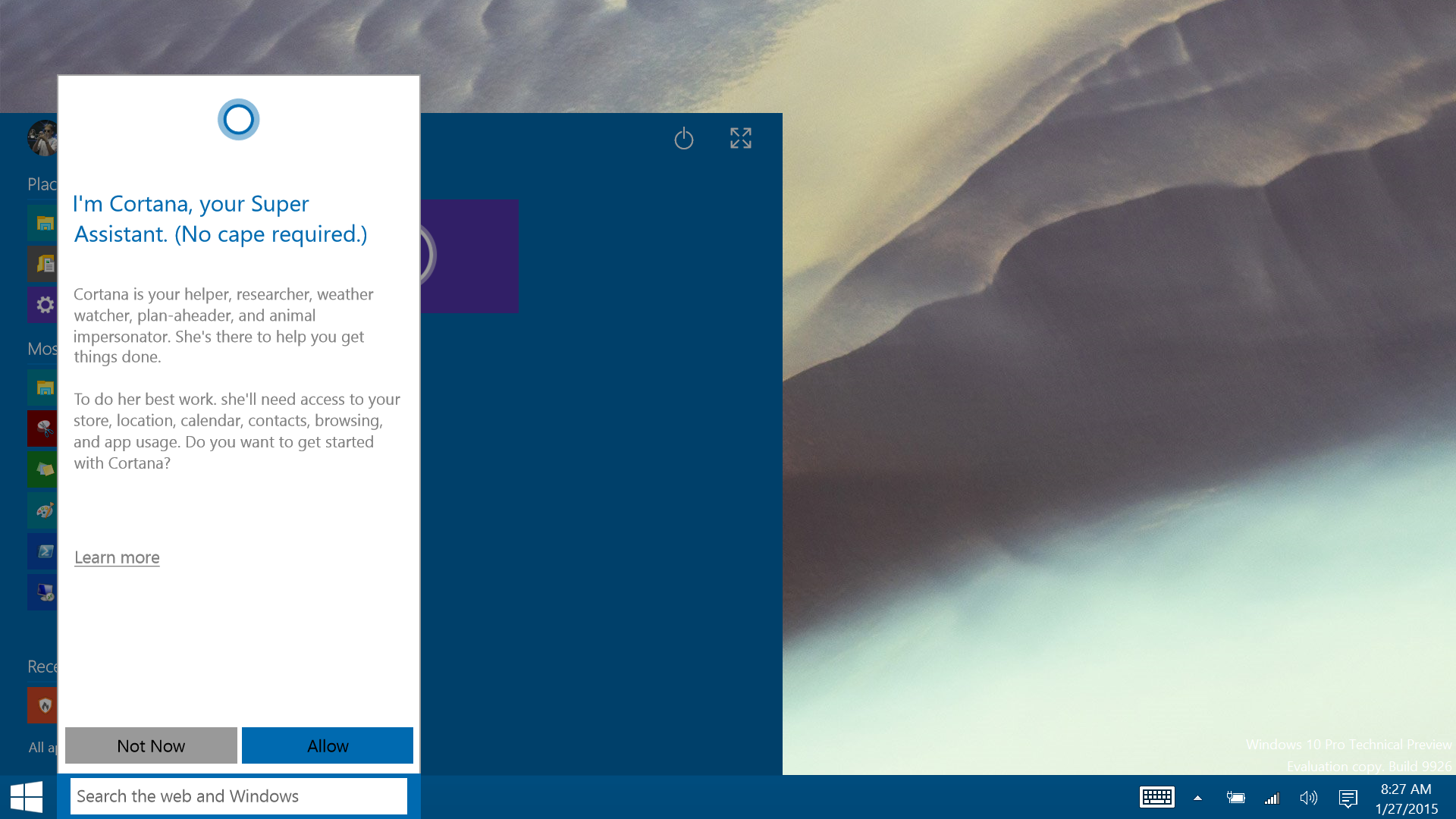The image size is (1456, 819).
Task: Open the touch keyboard icon in taskbar
Action: [x=1156, y=797]
